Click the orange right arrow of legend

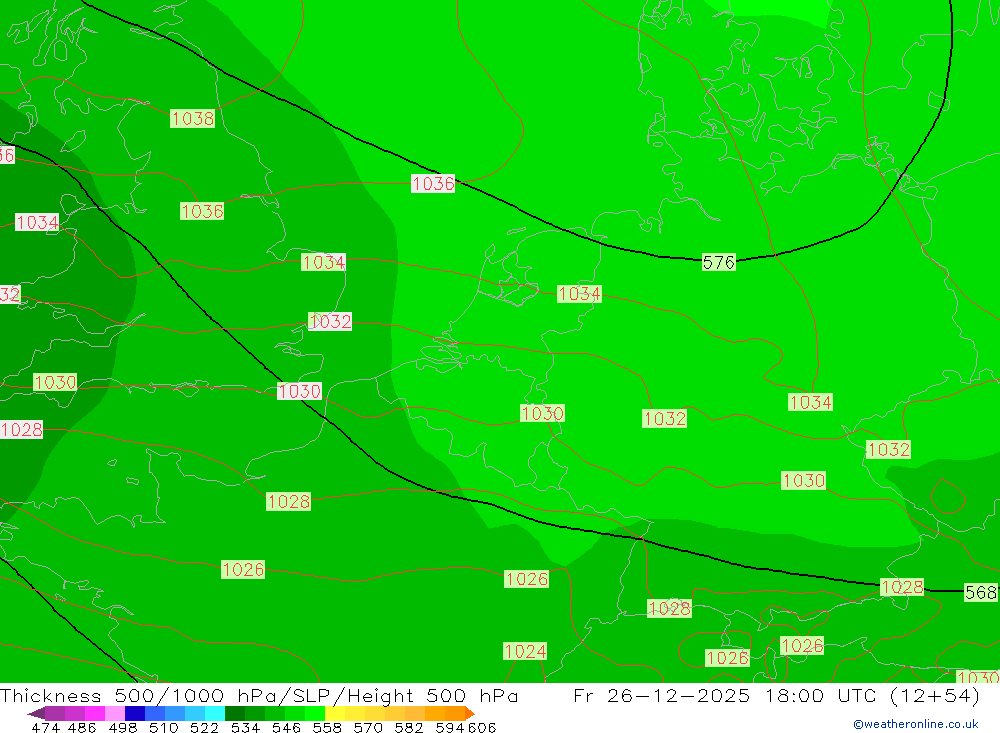coord(470,713)
